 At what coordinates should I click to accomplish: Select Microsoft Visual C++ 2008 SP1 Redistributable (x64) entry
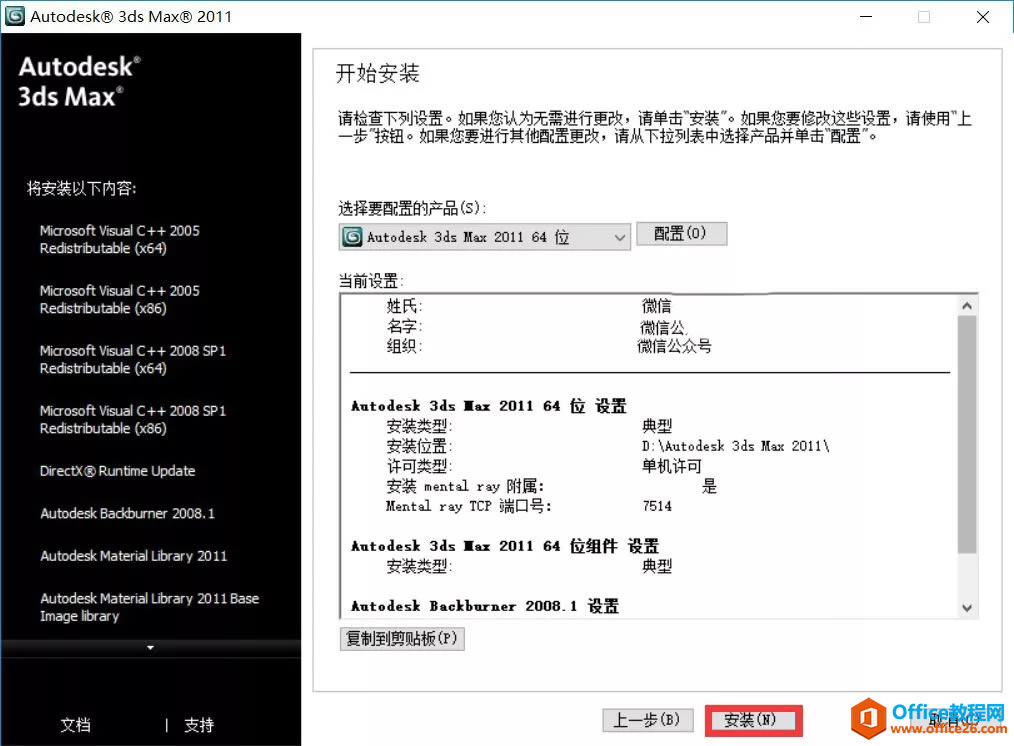point(133,359)
